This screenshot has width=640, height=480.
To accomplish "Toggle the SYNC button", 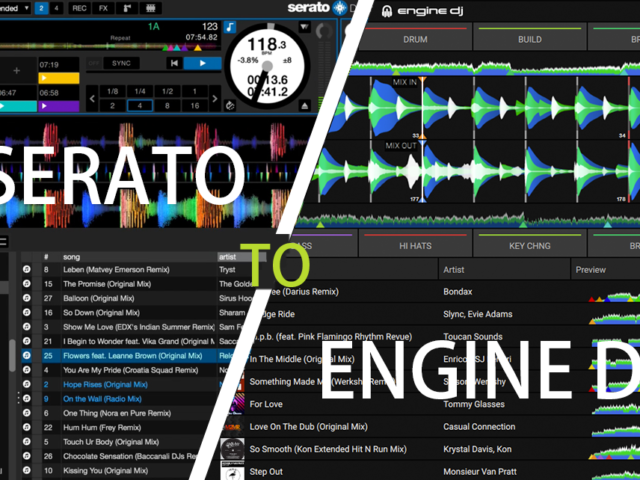I will click(x=121, y=63).
